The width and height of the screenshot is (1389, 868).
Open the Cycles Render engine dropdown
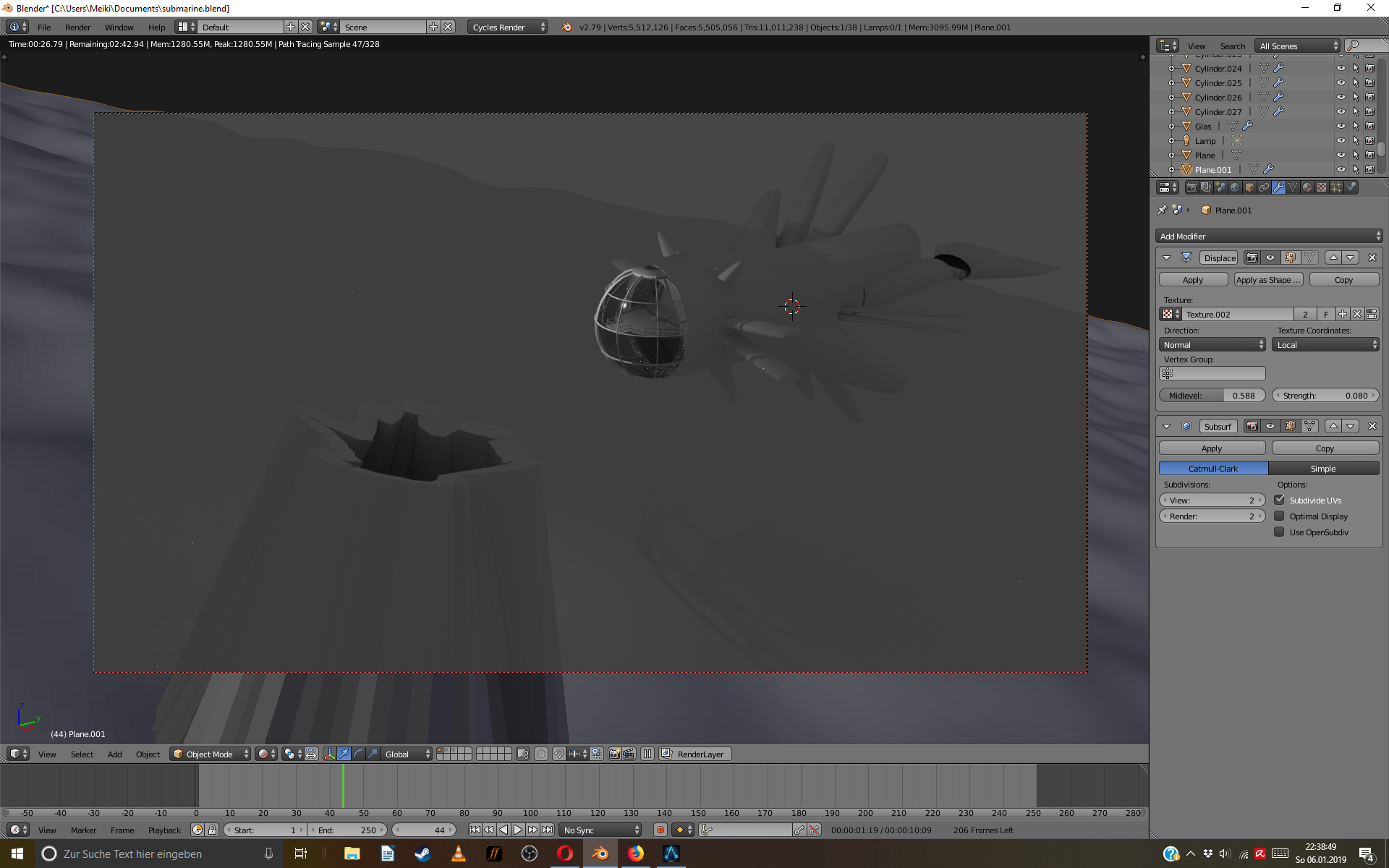pyautogui.click(x=508, y=27)
